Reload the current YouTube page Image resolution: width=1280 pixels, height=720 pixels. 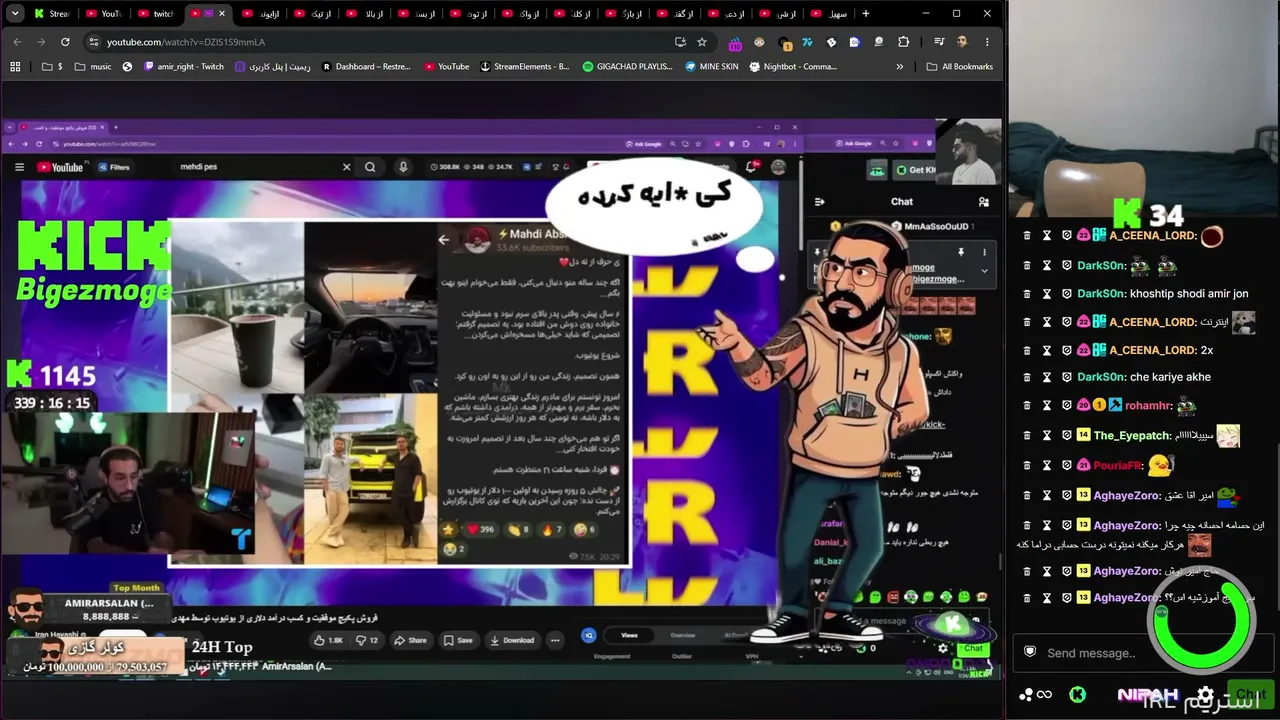[65, 42]
